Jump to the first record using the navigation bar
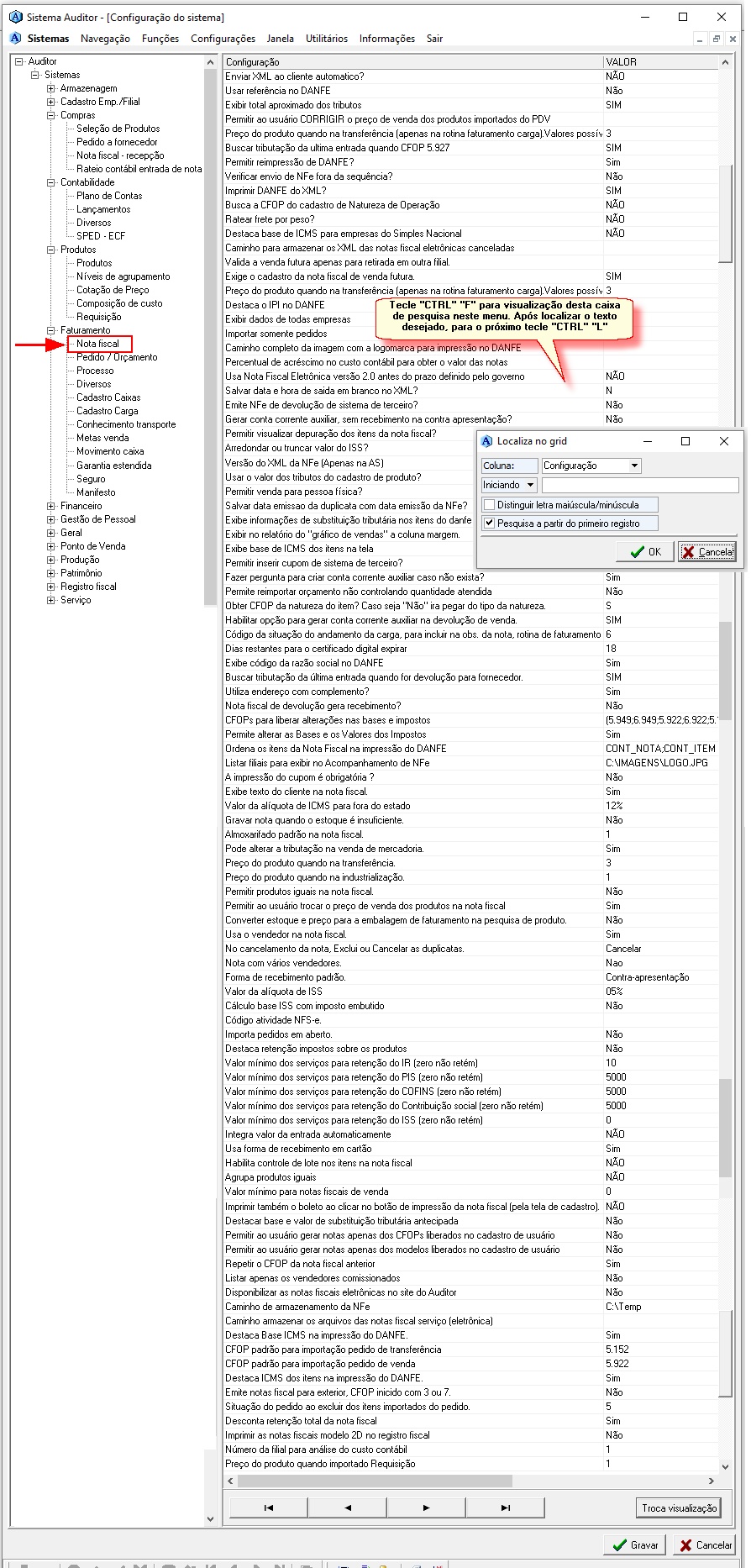The height and width of the screenshot is (1568, 751). (268, 1507)
